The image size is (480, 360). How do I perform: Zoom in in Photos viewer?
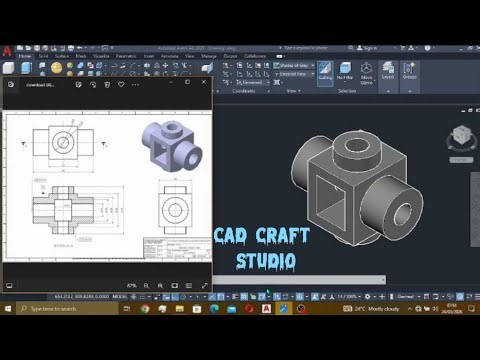[x=160, y=286]
